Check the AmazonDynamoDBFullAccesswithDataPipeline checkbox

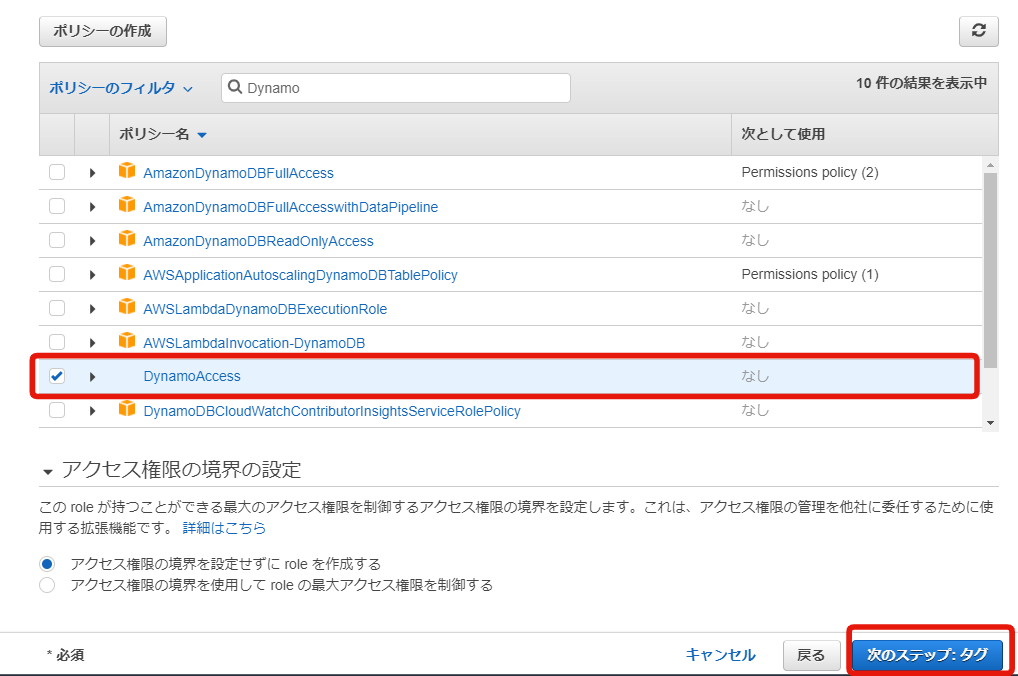[x=57, y=206]
